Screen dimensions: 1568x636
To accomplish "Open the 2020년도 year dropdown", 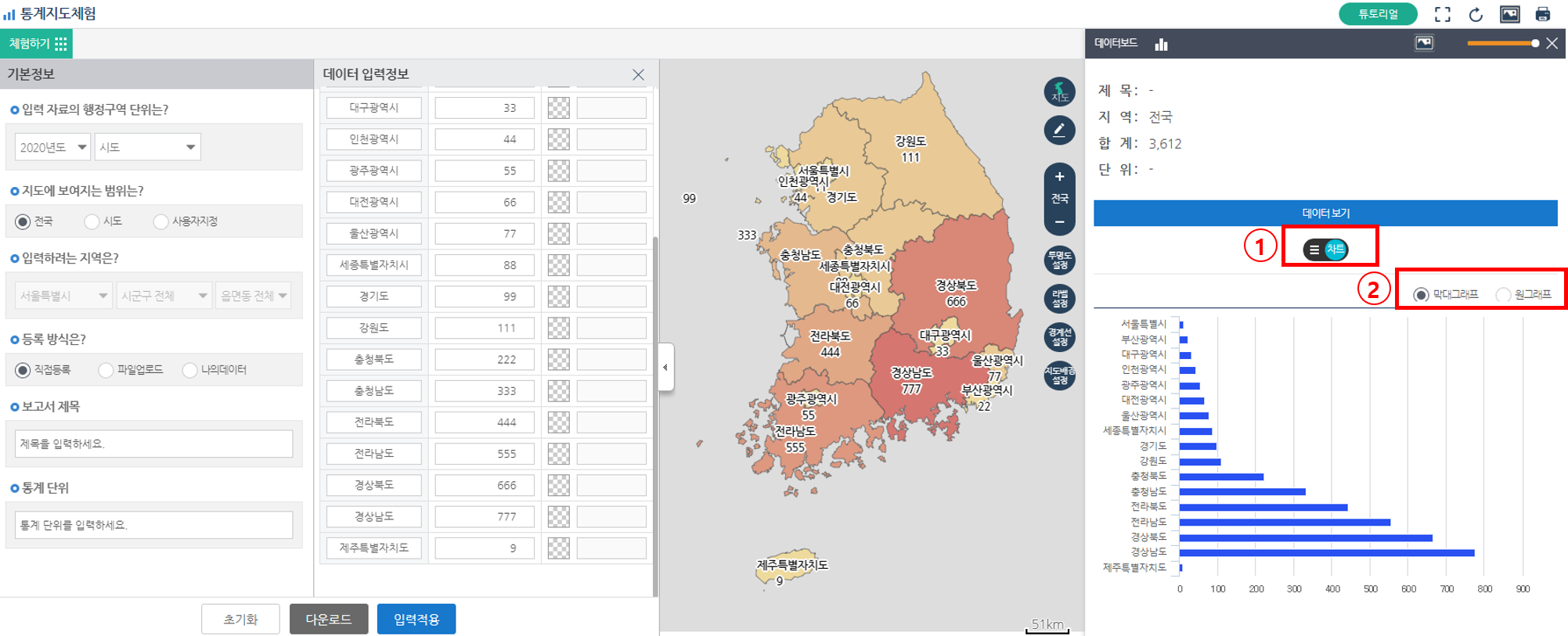I will click(52, 147).
